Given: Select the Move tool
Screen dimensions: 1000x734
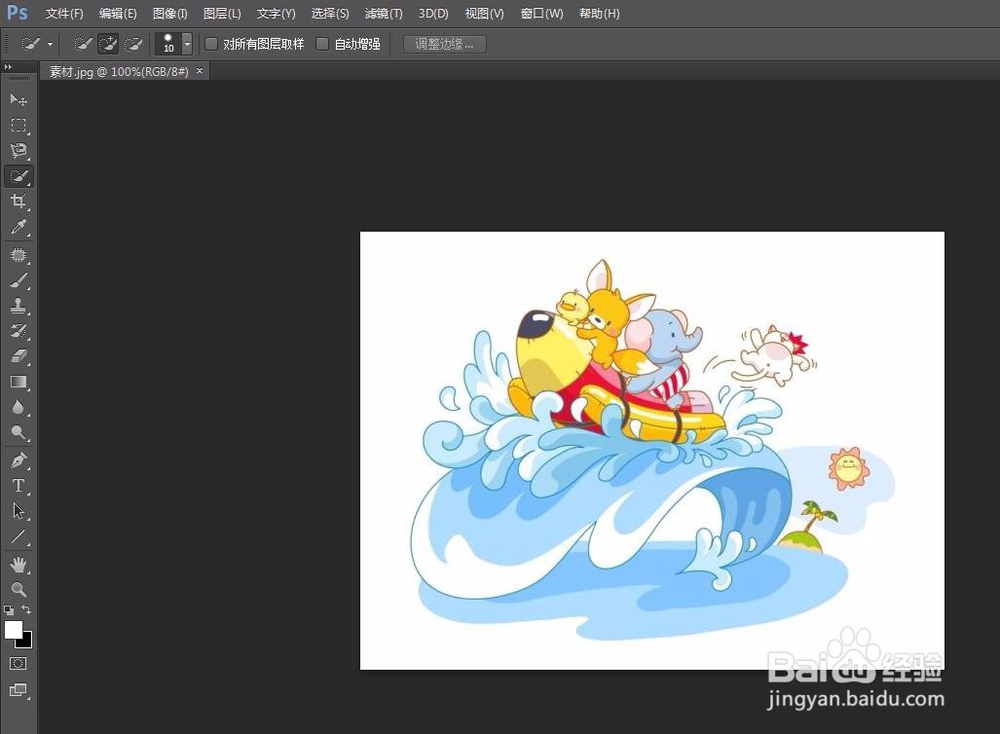Looking at the screenshot, I should [18, 99].
